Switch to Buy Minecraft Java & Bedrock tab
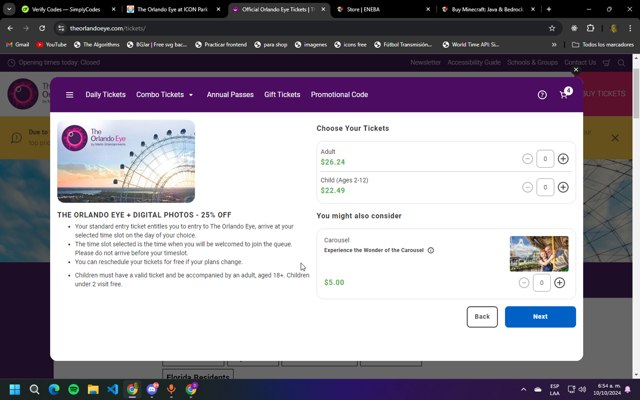This screenshot has width=640, height=400. click(487, 9)
